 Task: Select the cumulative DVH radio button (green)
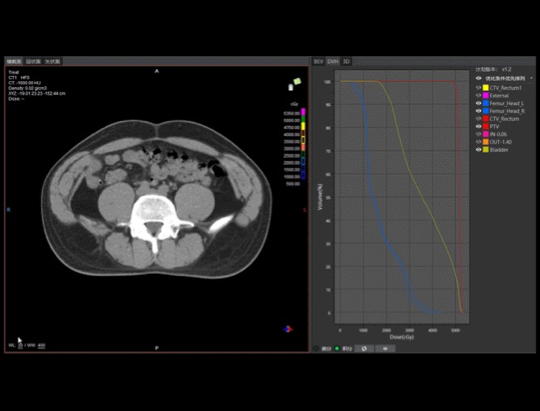coord(337,349)
